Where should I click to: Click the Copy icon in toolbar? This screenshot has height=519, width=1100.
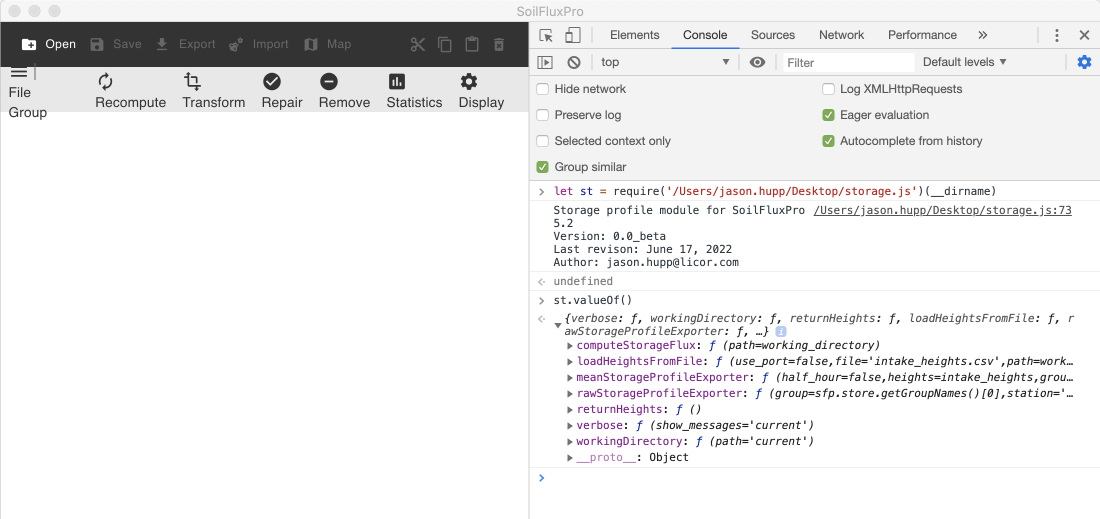(x=445, y=44)
